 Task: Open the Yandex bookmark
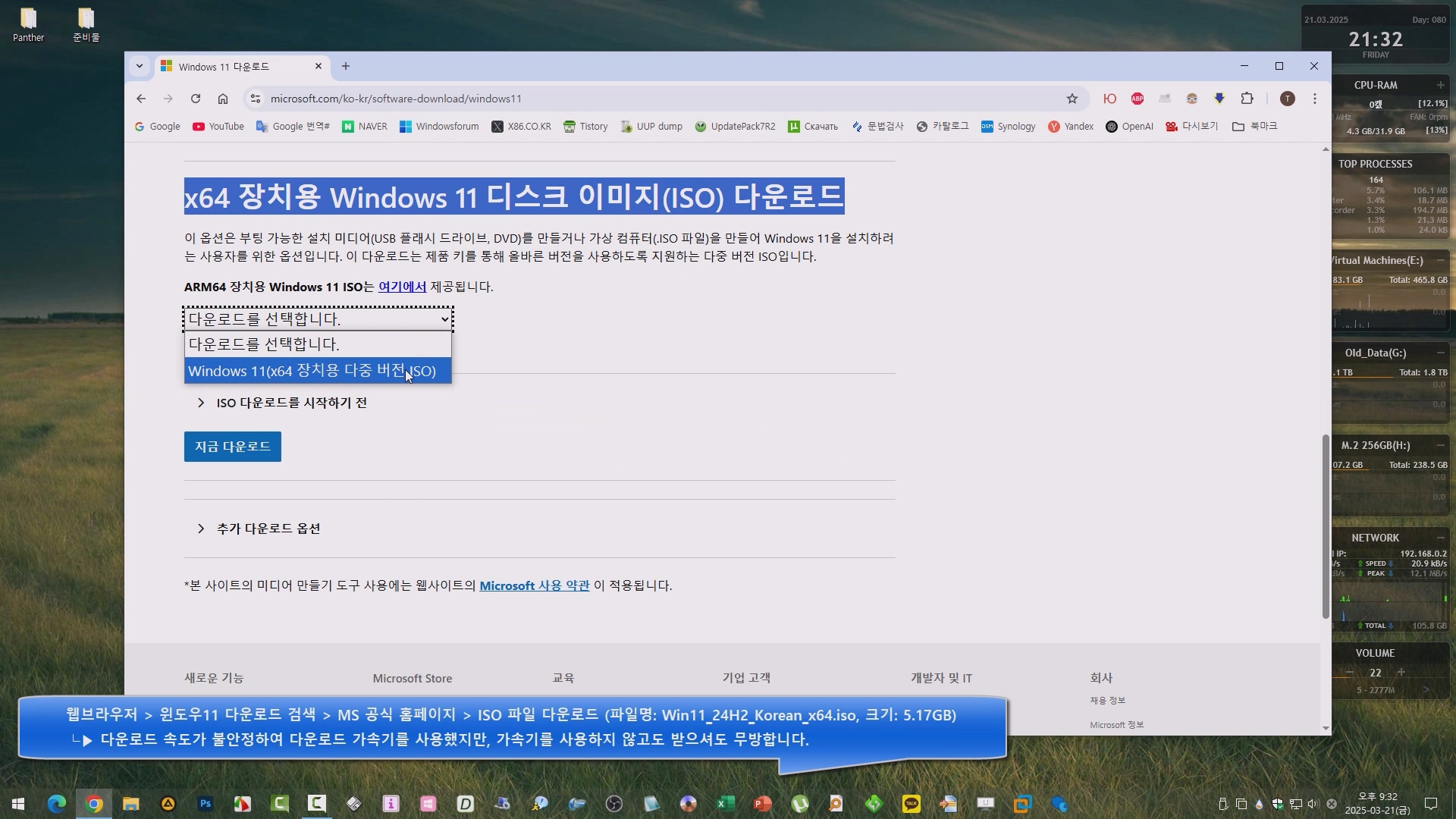(1071, 127)
